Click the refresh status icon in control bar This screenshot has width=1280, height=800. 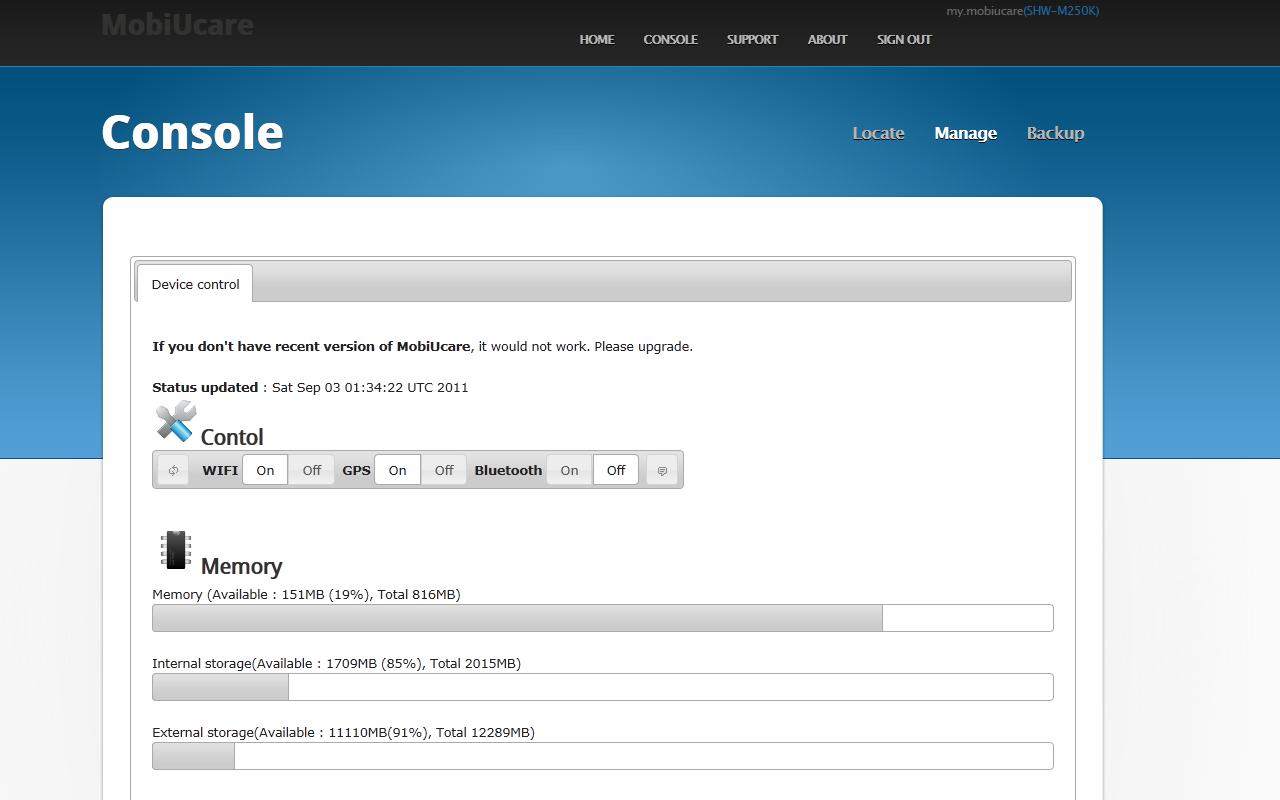pyautogui.click(x=173, y=470)
